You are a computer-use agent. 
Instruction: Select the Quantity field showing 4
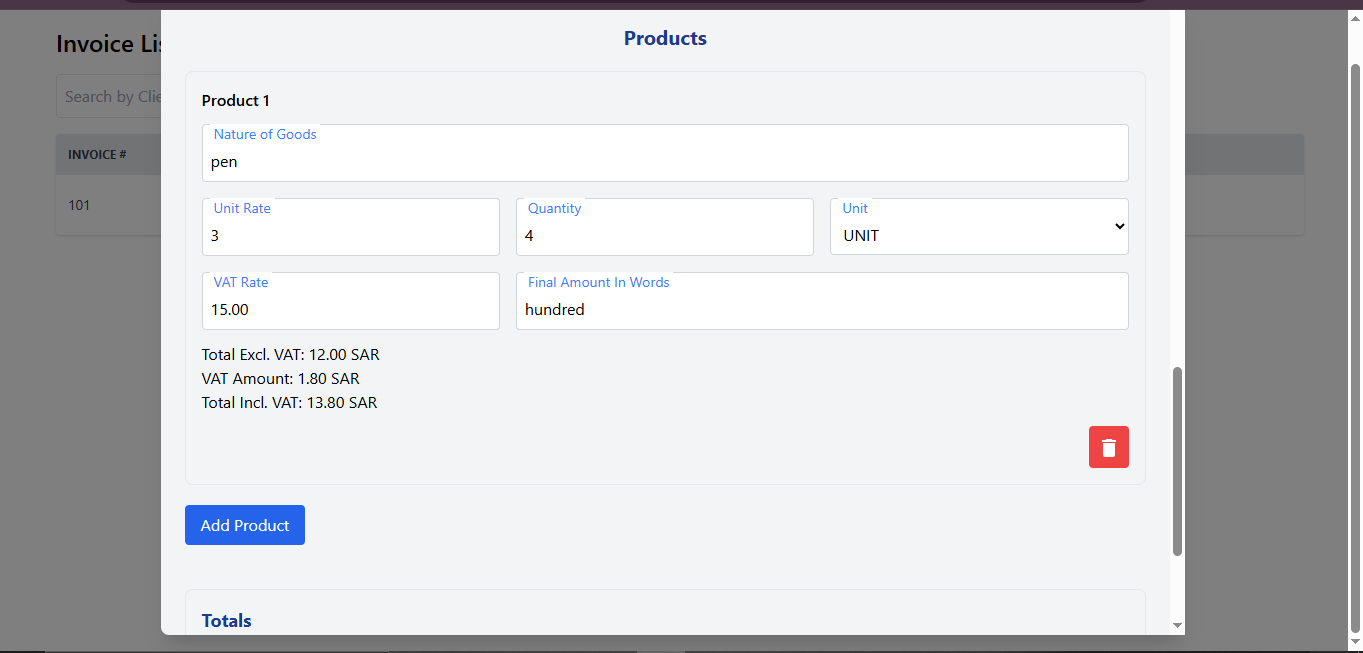click(x=664, y=235)
